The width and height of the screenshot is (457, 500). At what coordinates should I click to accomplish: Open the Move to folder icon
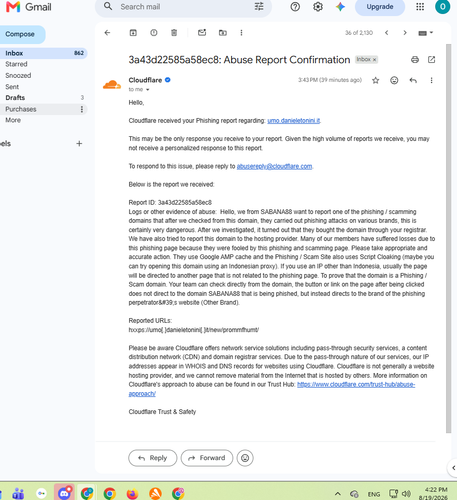(223, 33)
